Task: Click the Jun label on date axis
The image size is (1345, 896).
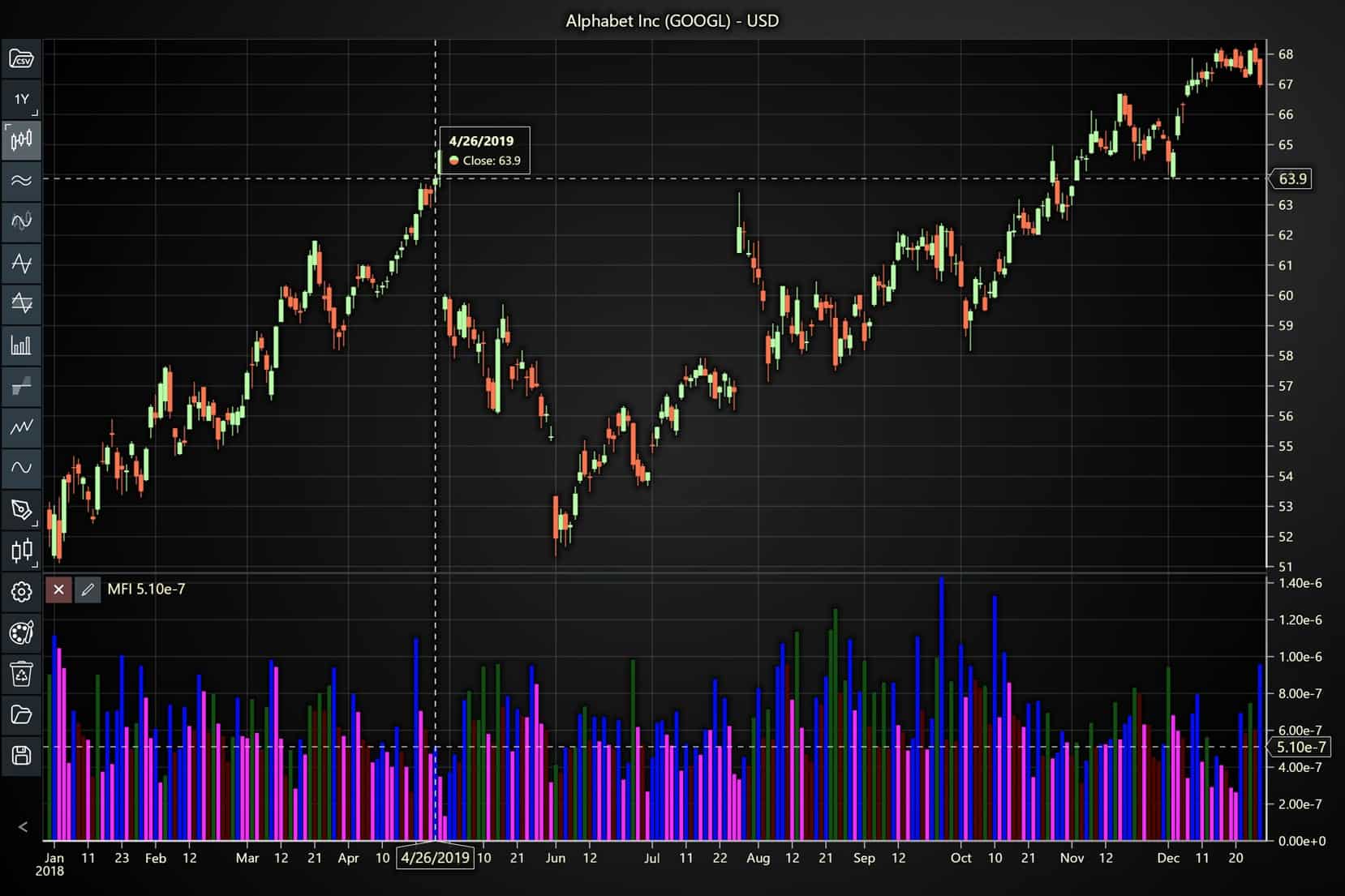Action: [555, 858]
